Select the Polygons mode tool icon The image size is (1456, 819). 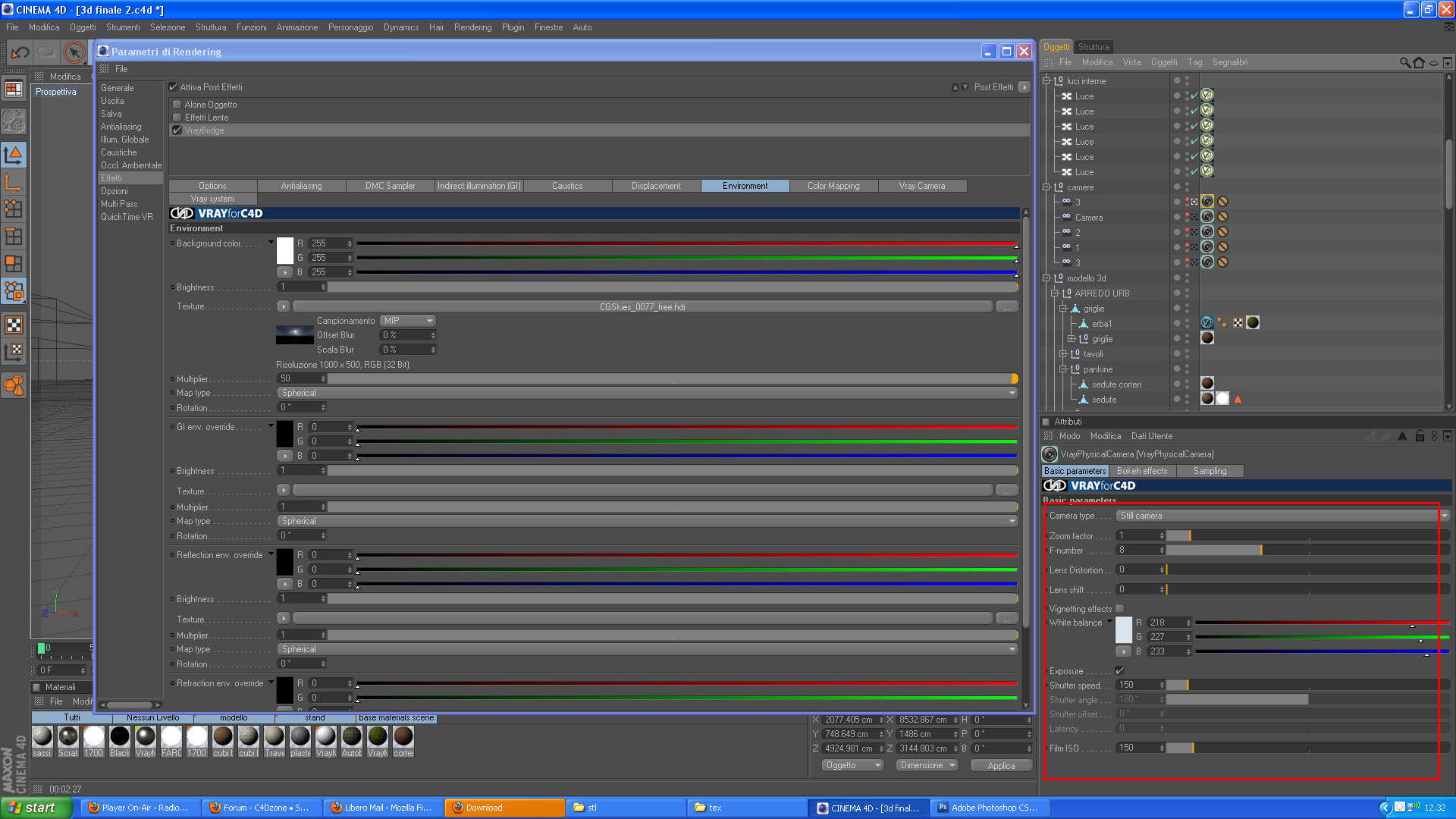14,264
